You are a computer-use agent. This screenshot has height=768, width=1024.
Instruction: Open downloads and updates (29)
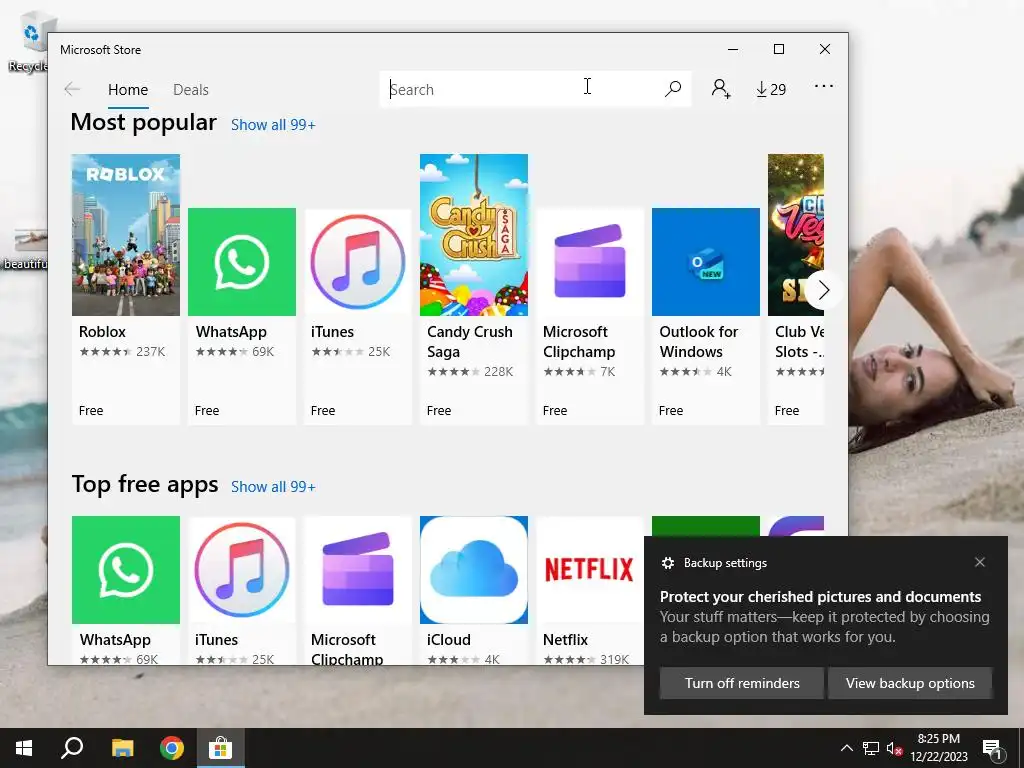coord(771,89)
